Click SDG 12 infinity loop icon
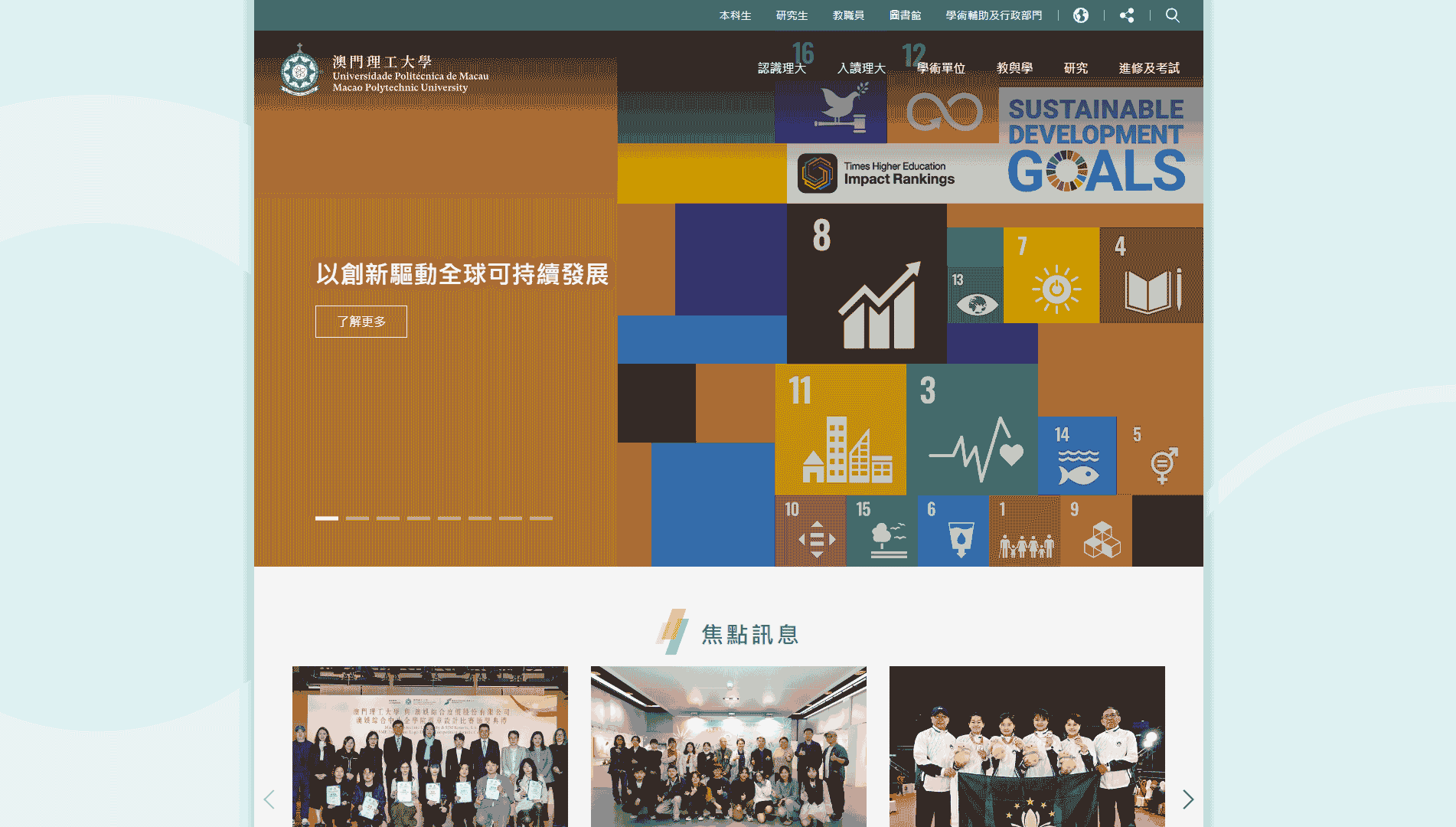This screenshot has height=827, width=1456. tap(943, 111)
